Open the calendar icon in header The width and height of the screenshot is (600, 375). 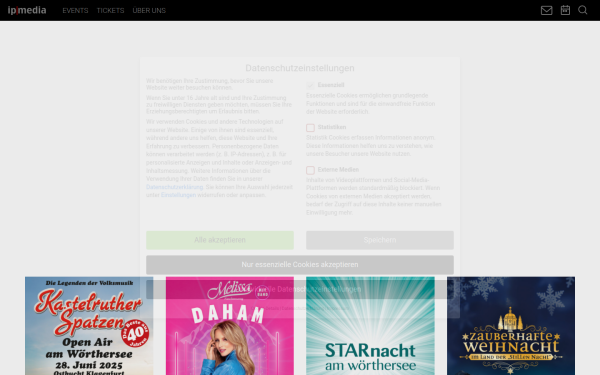[x=565, y=10]
